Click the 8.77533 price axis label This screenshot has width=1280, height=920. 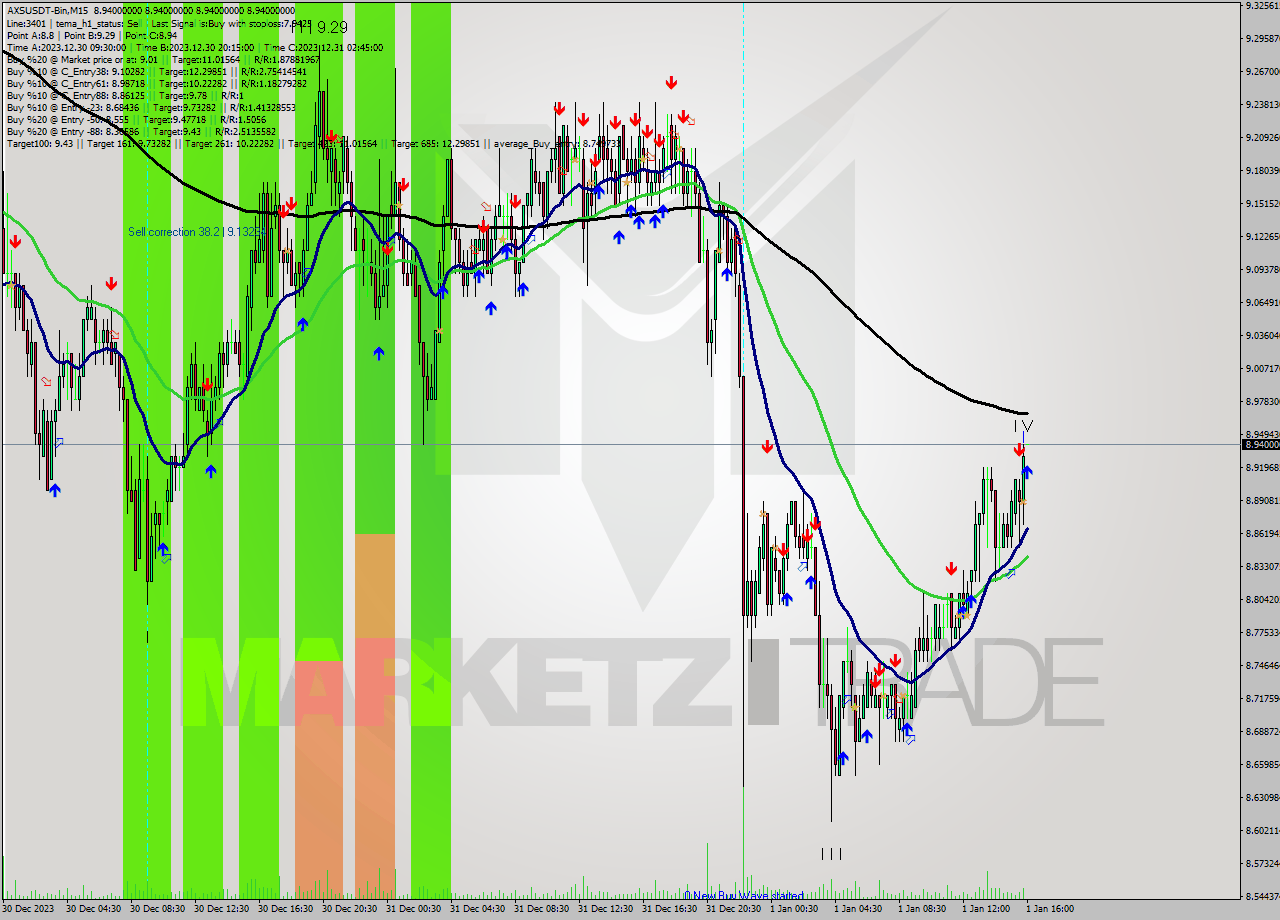tap(1262, 633)
